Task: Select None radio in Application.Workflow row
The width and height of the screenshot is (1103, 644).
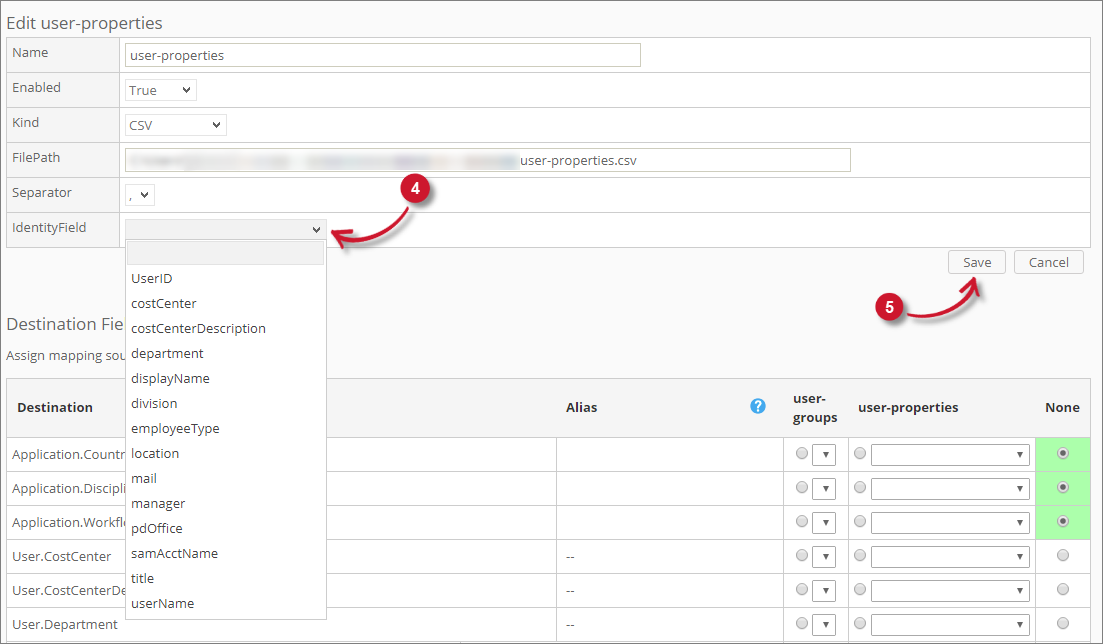Action: 1062,522
